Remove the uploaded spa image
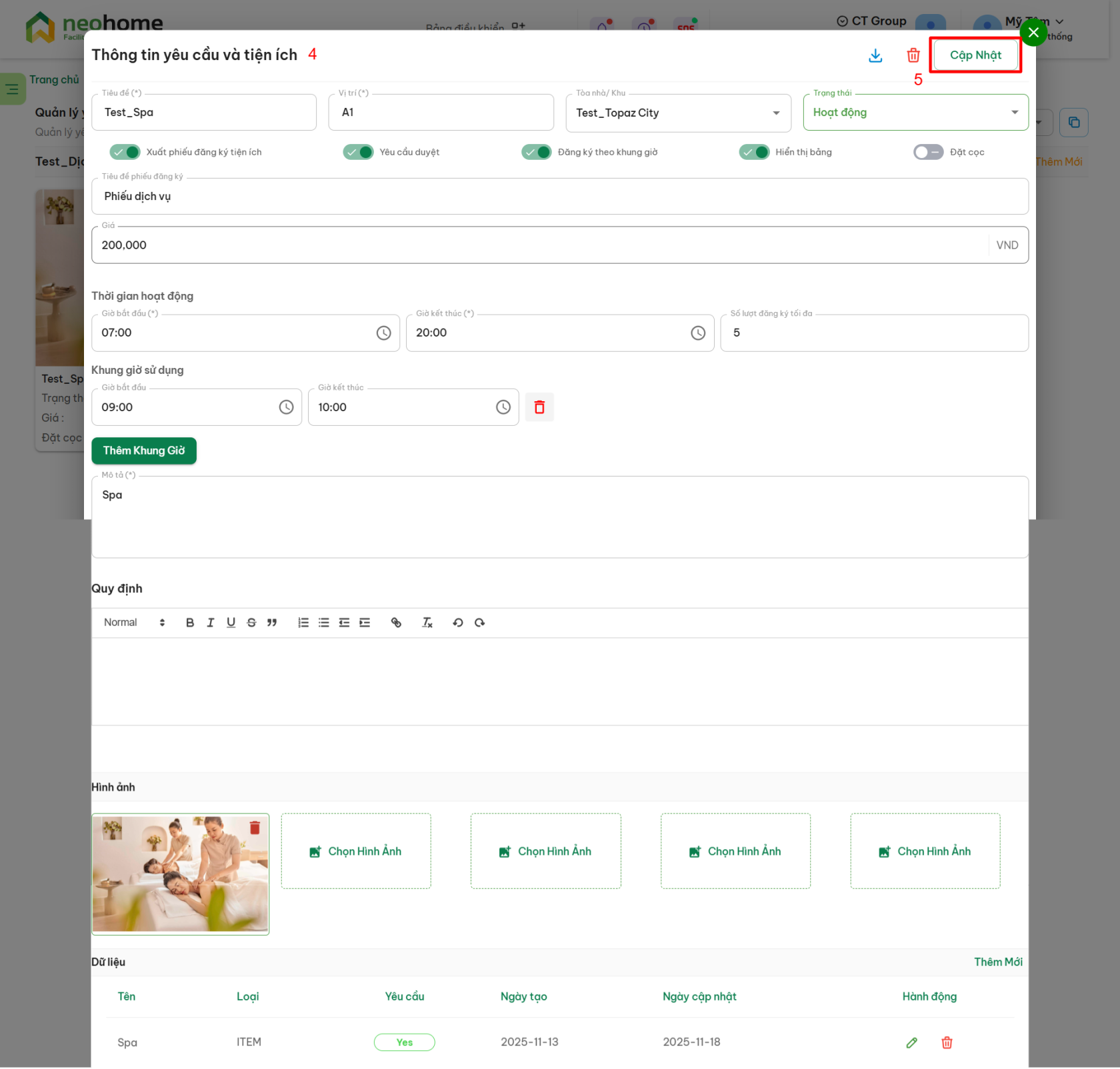Viewport: 1120px width, 1069px height. click(255, 828)
